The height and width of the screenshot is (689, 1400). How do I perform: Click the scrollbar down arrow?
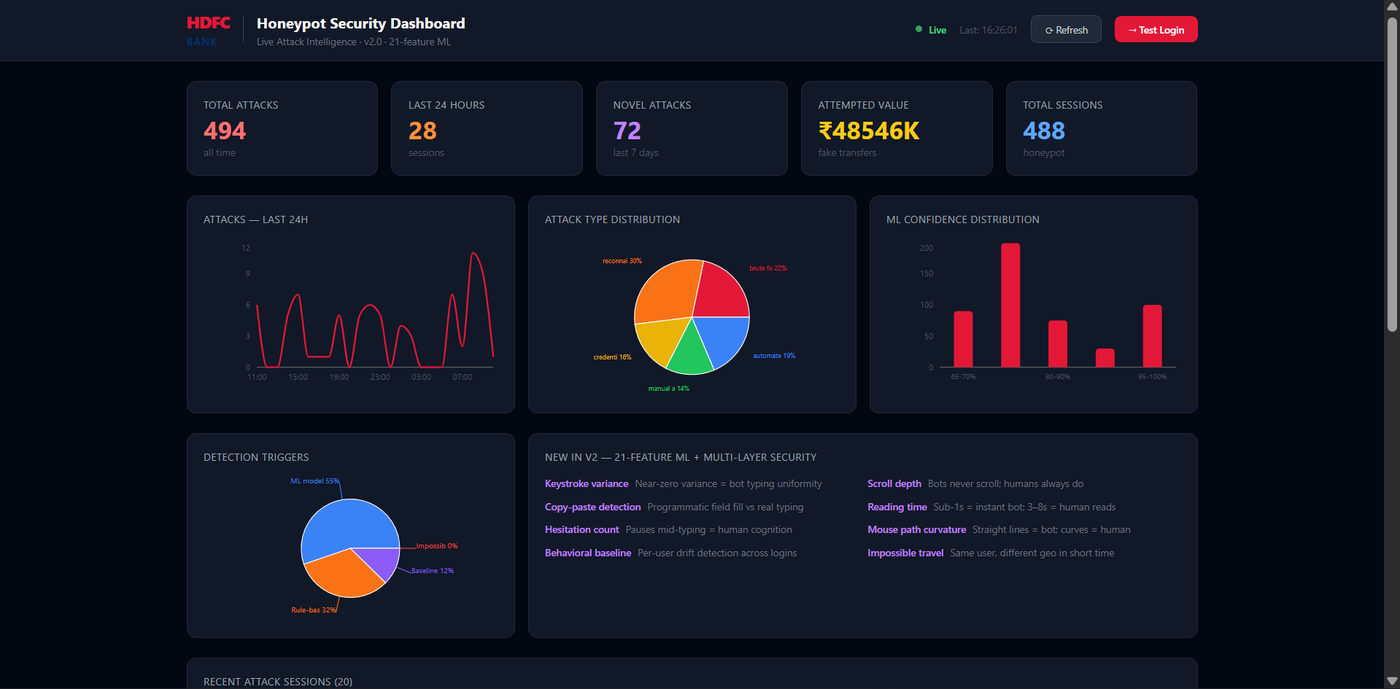(x=1391, y=681)
